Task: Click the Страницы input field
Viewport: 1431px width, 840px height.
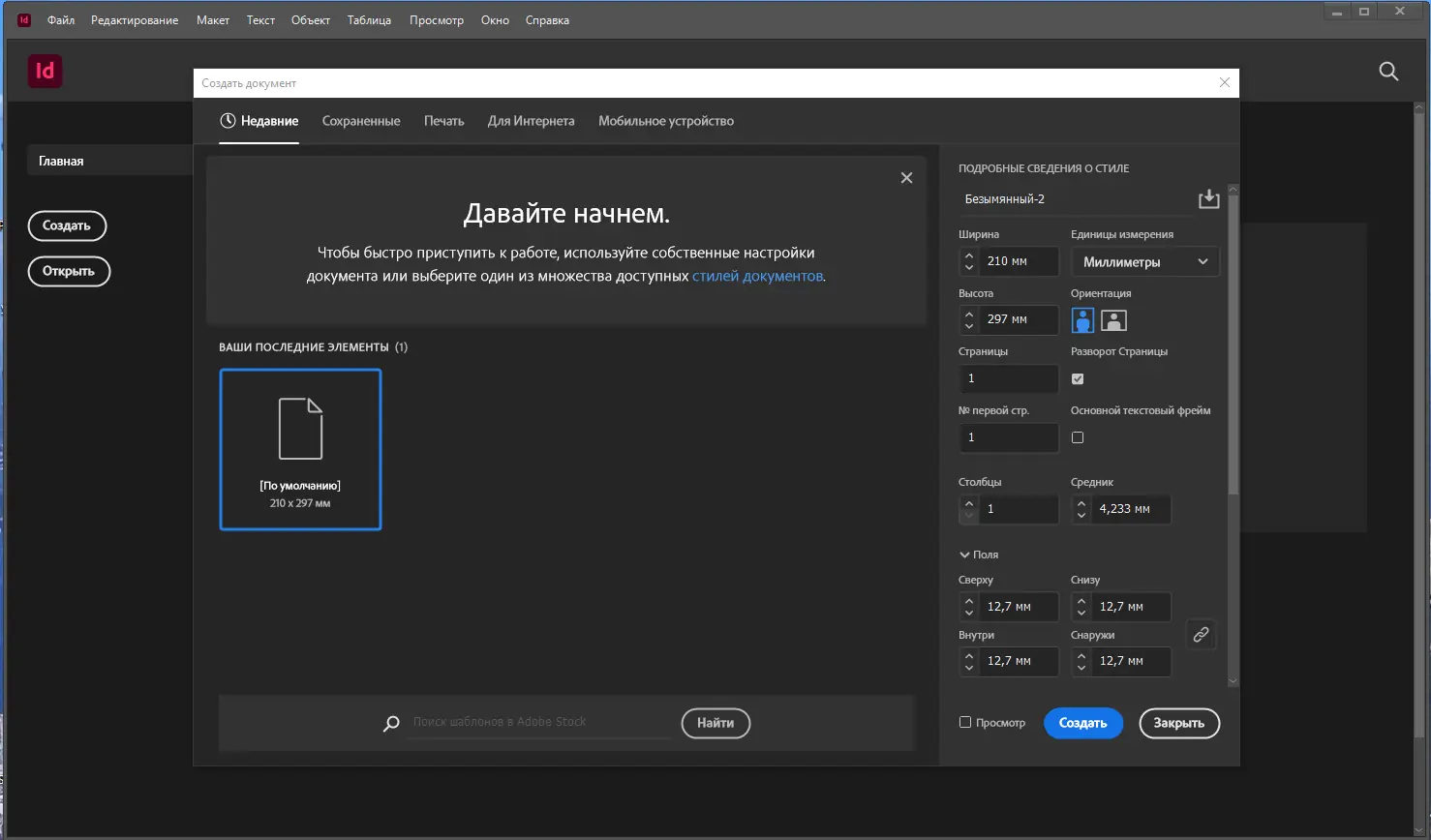Action: pos(1008,378)
